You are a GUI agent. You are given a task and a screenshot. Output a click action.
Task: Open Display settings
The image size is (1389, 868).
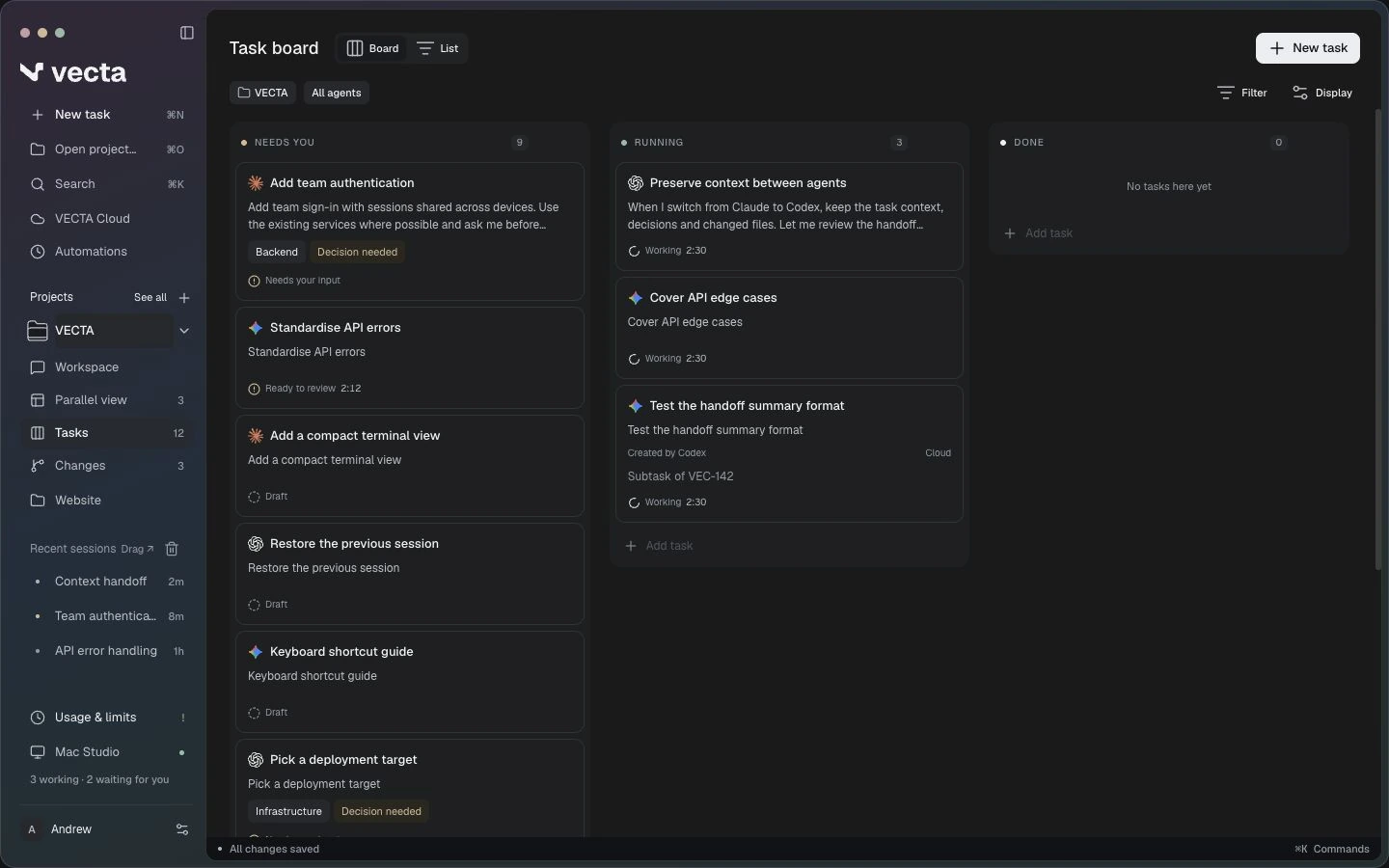tap(1322, 93)
